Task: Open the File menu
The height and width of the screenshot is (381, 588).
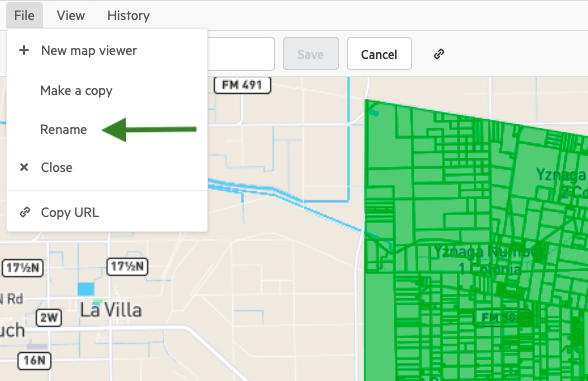Action: pyautogui.click(x=24, y=15)
